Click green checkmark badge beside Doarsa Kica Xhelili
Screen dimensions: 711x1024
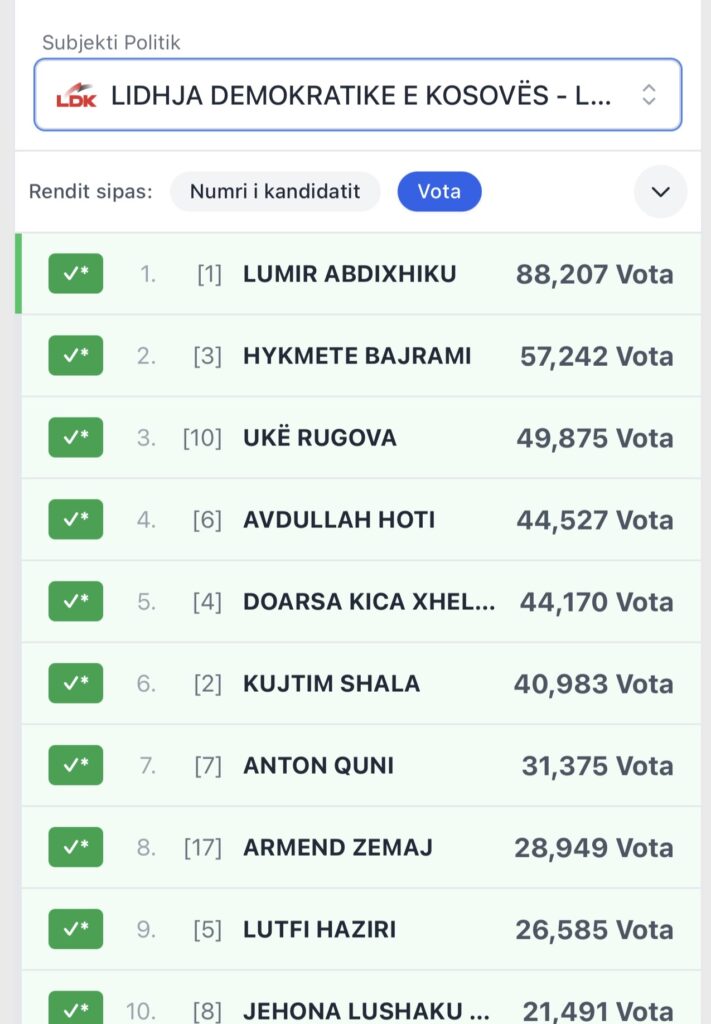click(x=76, y=602)
